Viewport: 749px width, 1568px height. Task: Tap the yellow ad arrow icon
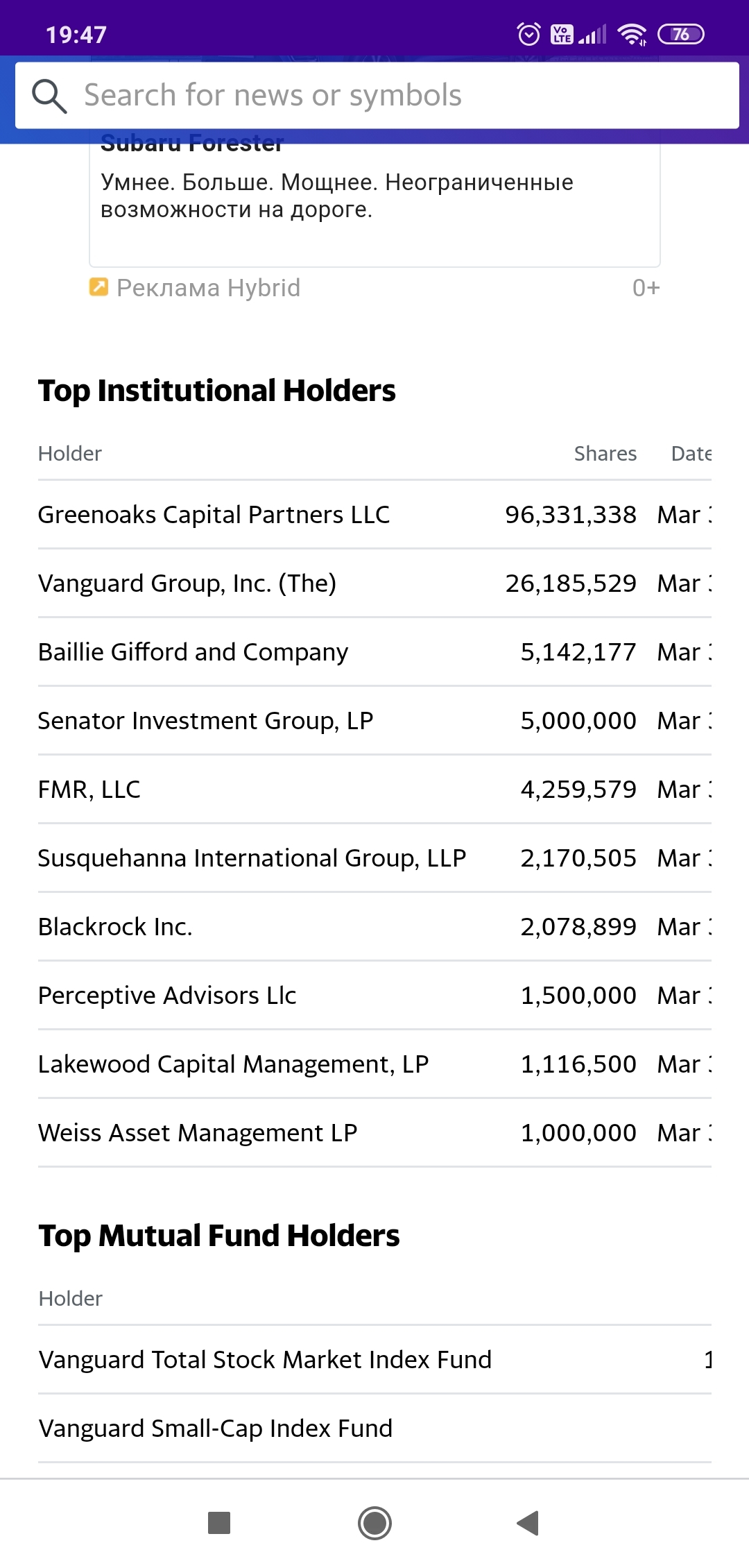(98, 287)
